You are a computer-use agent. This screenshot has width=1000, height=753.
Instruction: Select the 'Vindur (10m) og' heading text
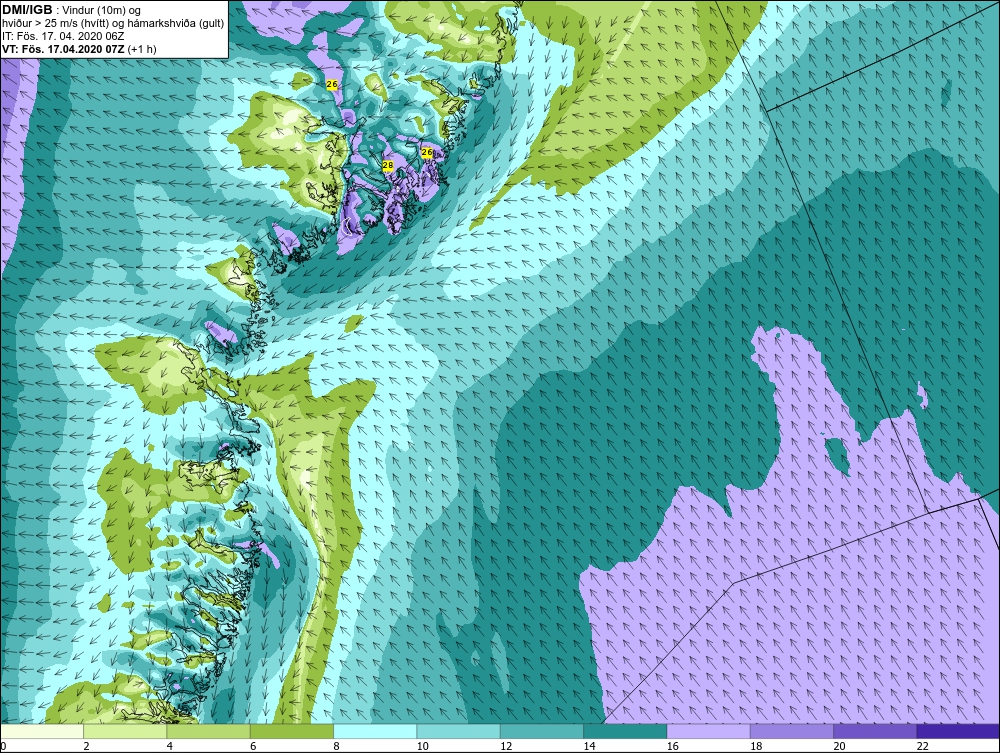(x=102, y=11)
